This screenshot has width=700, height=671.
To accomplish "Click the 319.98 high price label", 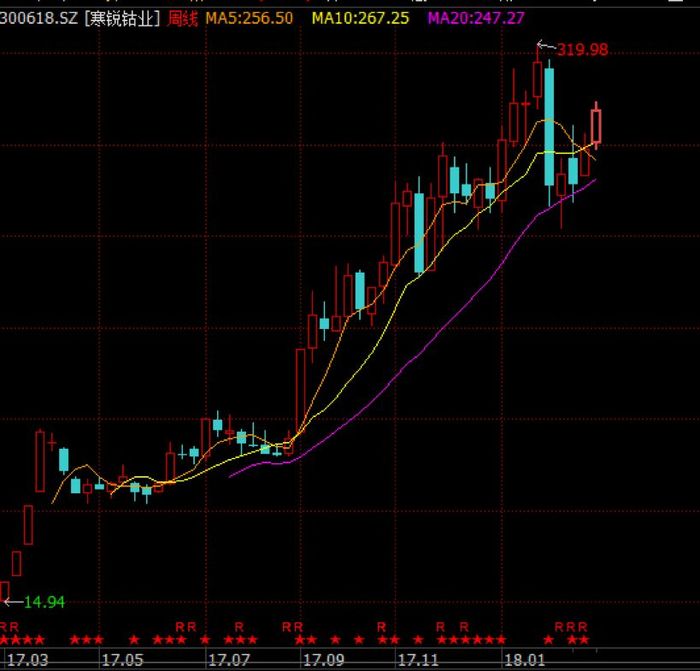I will point(583,50).
